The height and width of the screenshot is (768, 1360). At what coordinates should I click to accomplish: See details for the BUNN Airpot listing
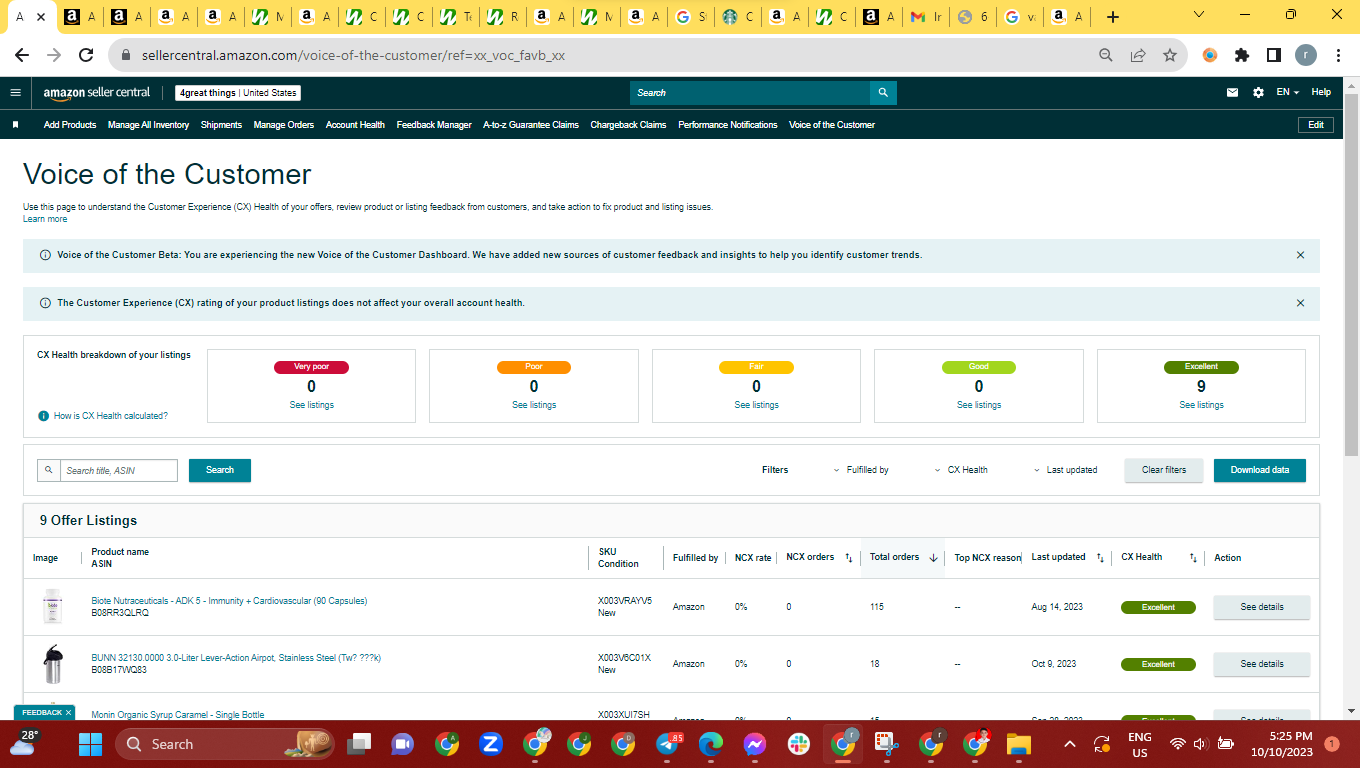point(1262,664)
